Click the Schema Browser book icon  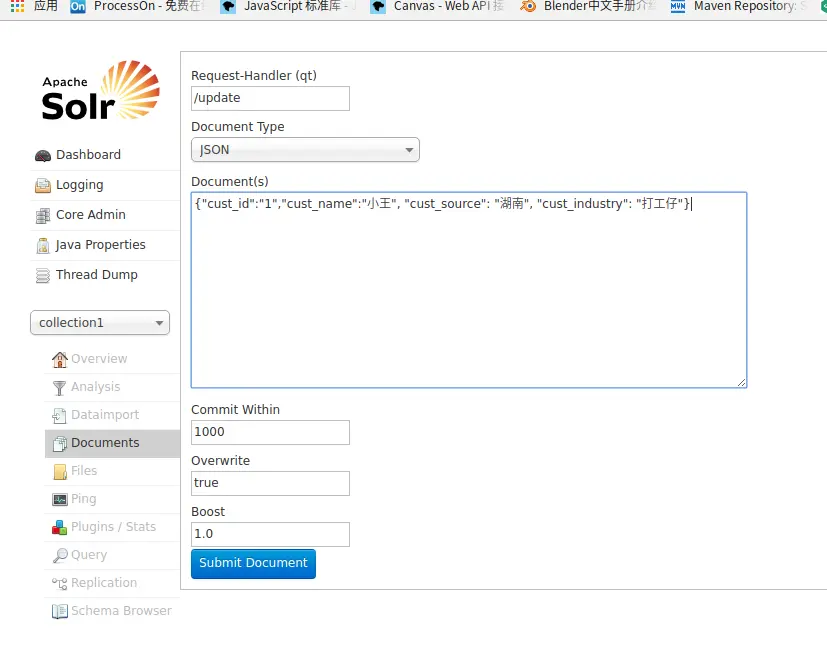[x=60, y=611]
